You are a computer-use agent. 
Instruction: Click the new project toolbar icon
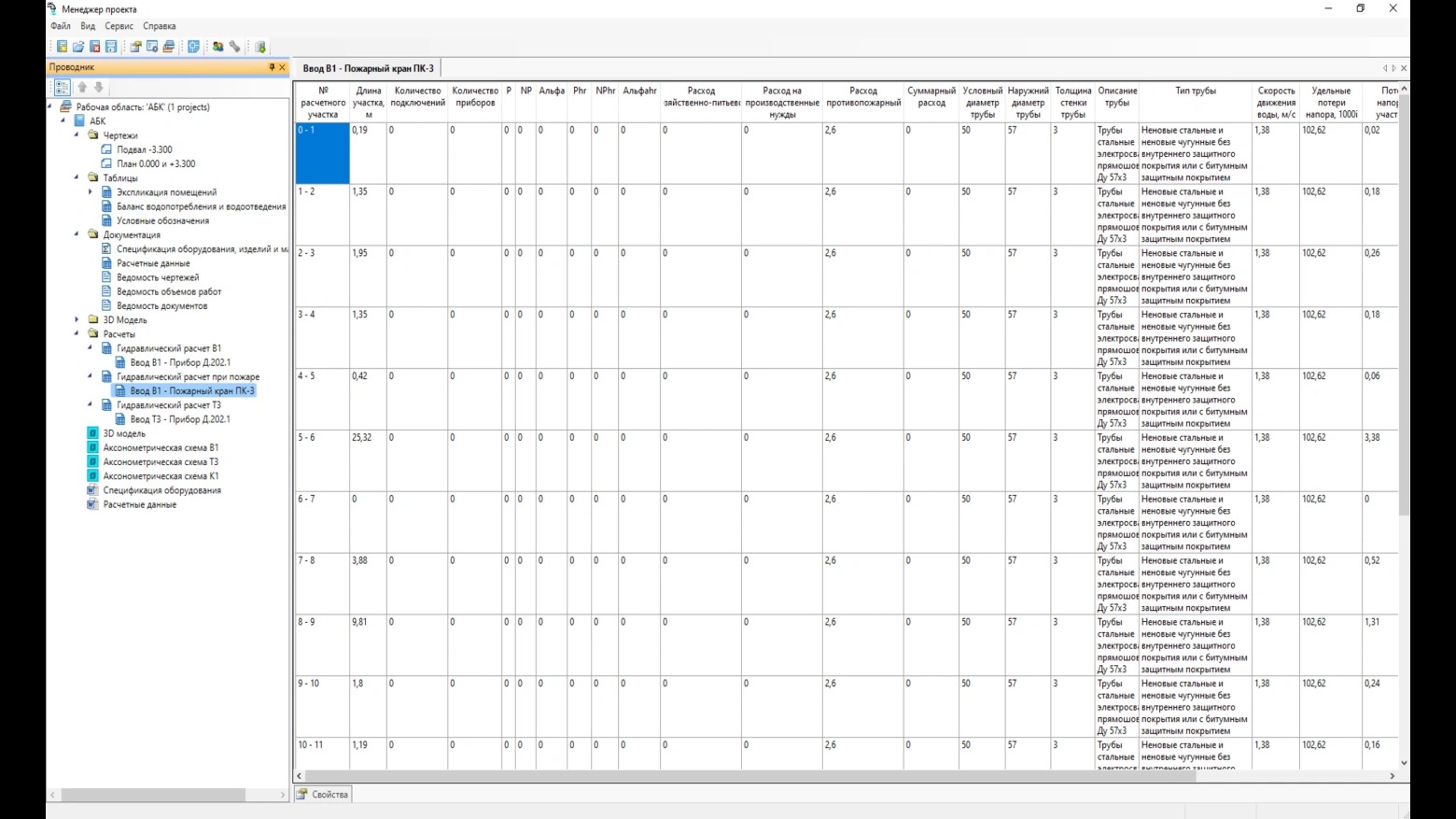point(62,47)
